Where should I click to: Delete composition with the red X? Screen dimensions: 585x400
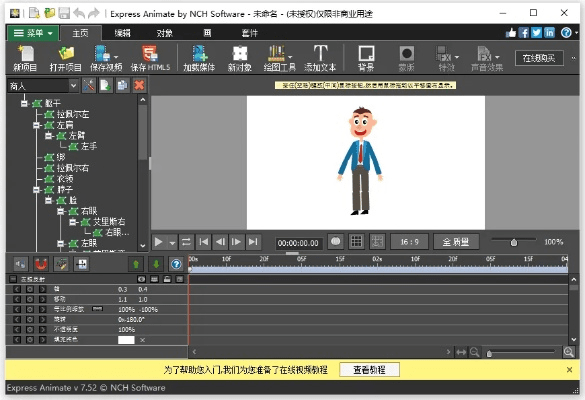tap(139, 85)
